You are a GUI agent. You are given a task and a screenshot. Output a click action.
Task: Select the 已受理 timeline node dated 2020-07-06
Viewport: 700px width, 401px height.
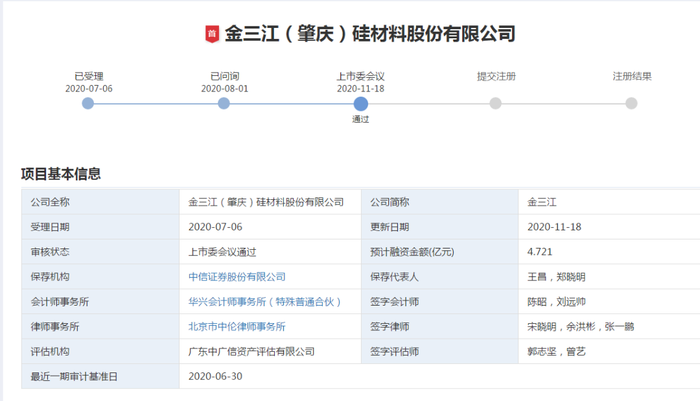[88, 104]
